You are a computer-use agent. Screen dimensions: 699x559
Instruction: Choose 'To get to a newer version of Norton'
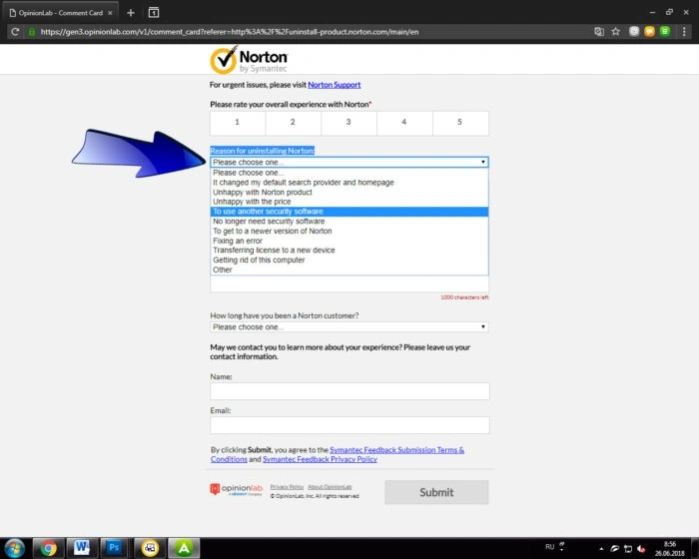(x=349, y=231)
